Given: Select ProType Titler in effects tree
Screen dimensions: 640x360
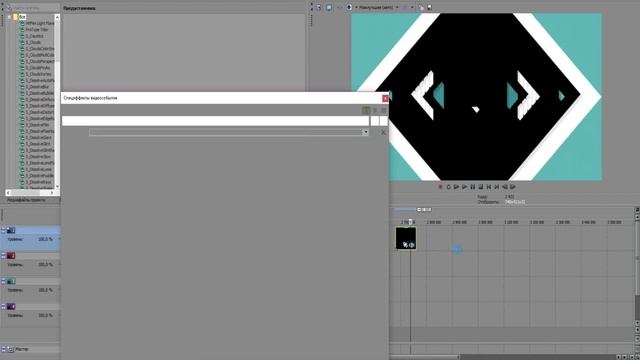Looking at the screenshot, I should (37, 30).
